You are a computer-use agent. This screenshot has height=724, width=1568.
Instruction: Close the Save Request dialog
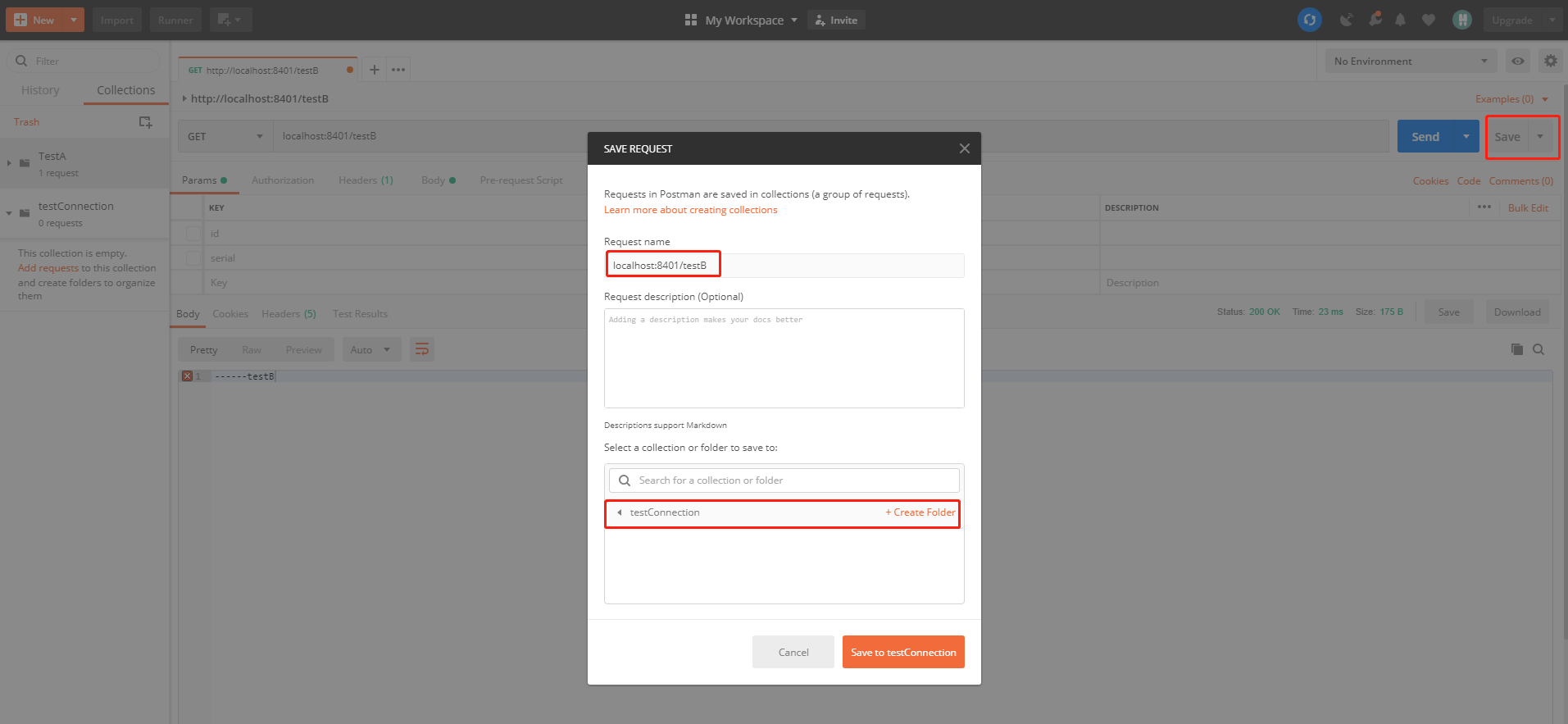pyautogui.click(x=964, y=148)
